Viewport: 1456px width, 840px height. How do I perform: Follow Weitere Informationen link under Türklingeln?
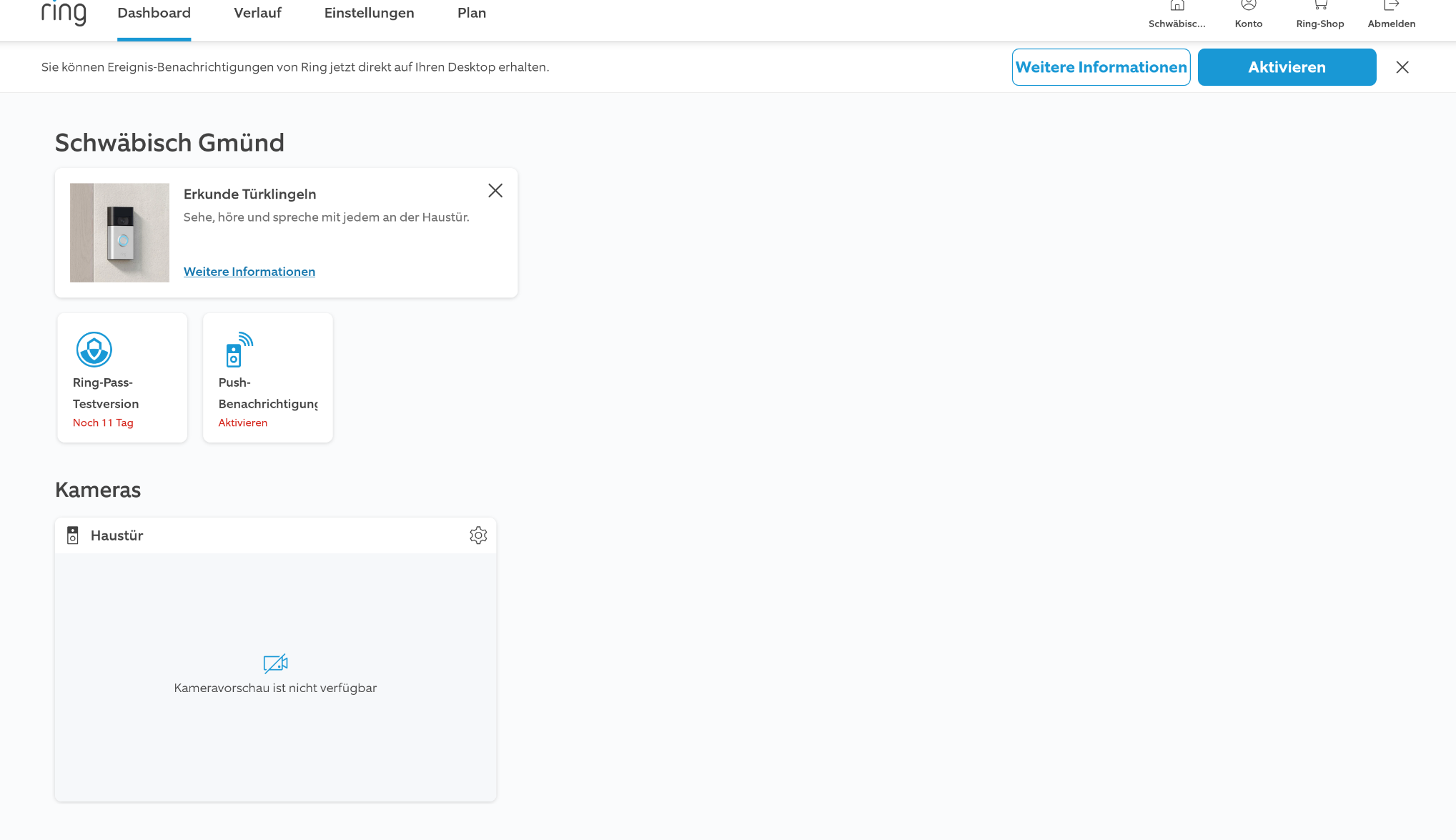(249, 272)
